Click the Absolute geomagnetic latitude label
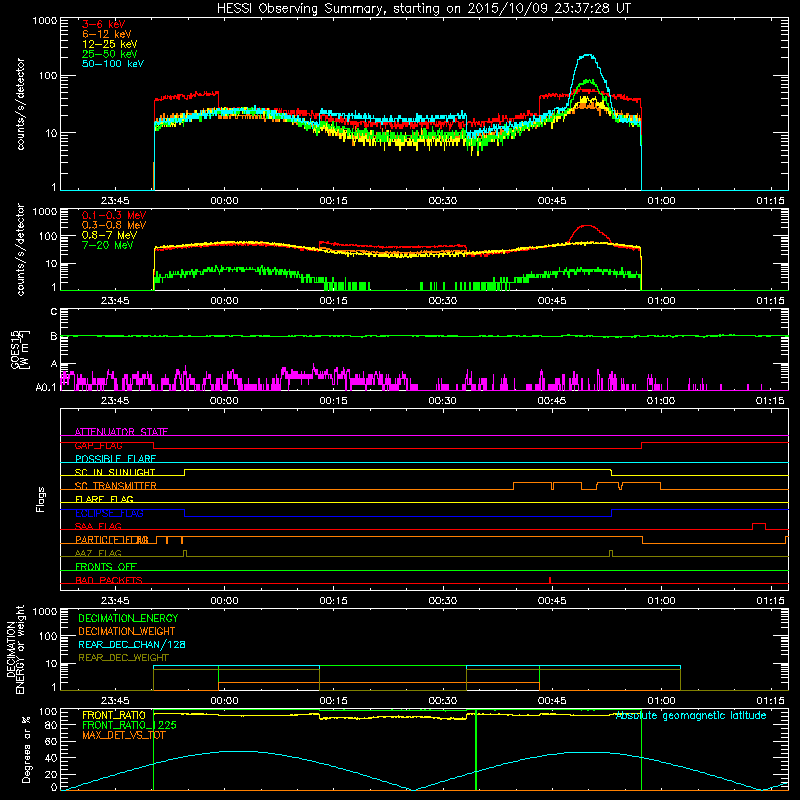 click(x=691, y=715)
